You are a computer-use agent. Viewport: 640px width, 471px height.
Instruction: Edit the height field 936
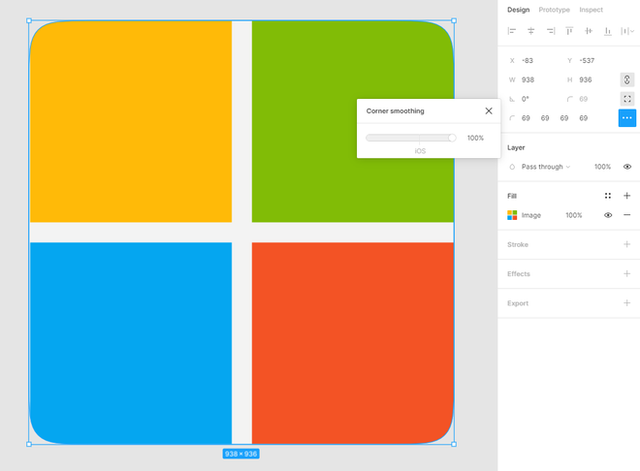coord(585,80)
